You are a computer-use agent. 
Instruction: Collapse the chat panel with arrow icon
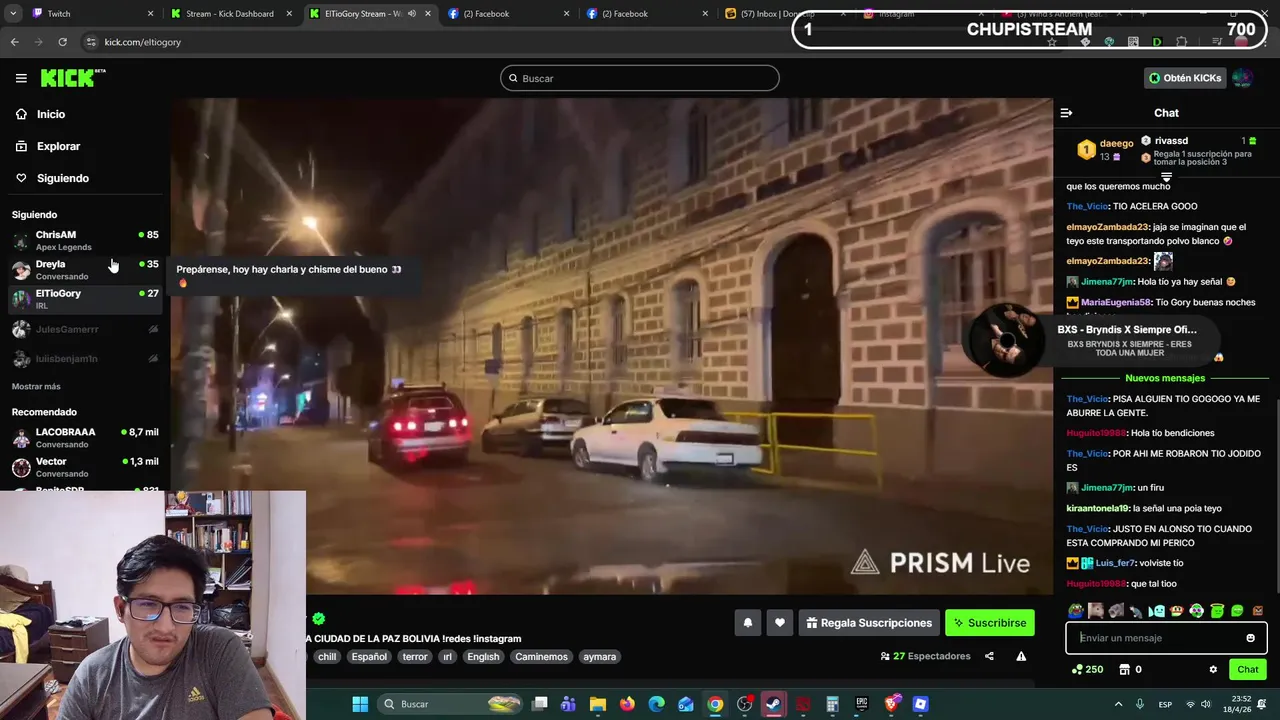coord(1066,113)
